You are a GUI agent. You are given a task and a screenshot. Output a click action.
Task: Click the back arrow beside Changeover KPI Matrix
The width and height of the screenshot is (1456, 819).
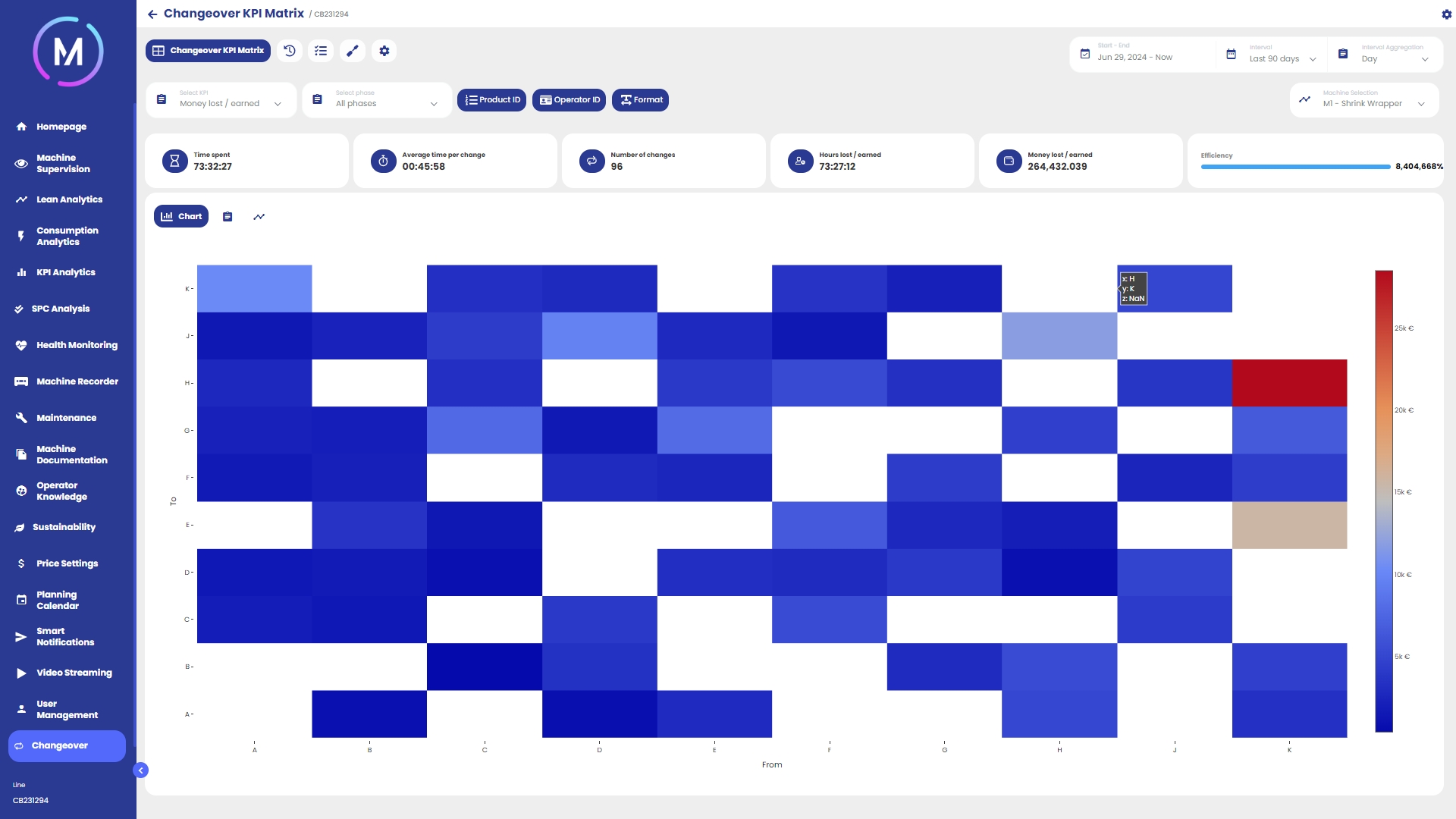(x=152, y=14)
